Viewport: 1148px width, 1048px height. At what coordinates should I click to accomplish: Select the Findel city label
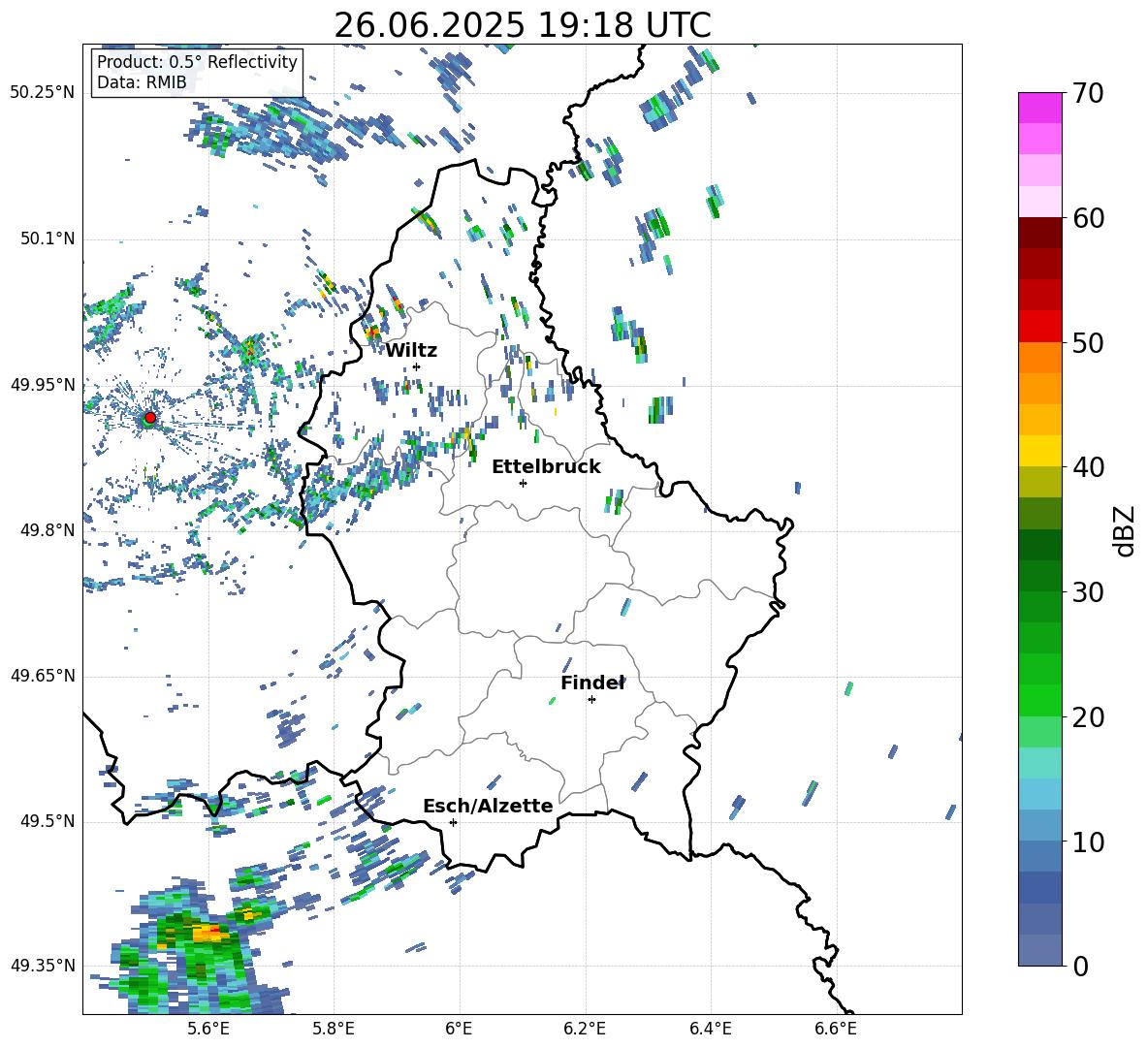(592, 683)
